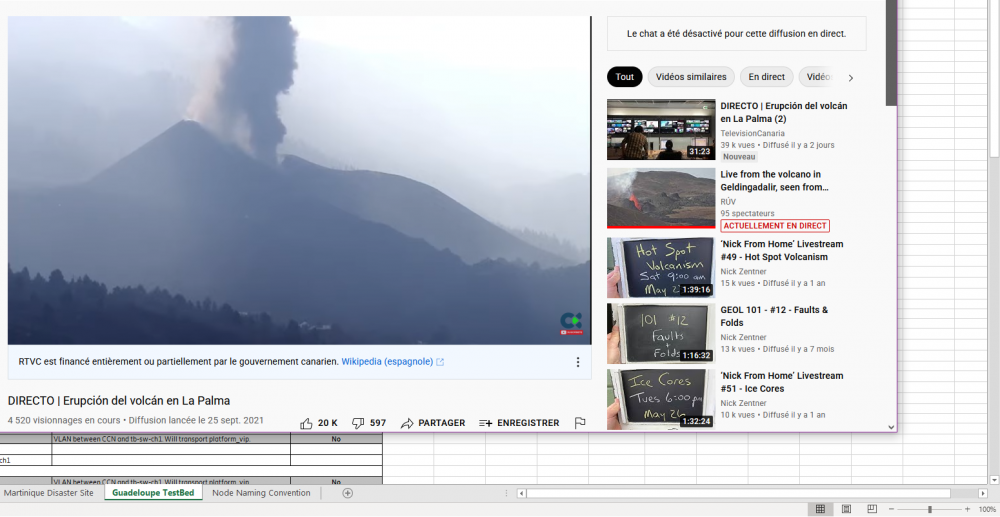Image resolution: width=1000 pixels, height=517 pixels.
Task: Switch to Normal view in status bar
Action: tap(820, 509)
